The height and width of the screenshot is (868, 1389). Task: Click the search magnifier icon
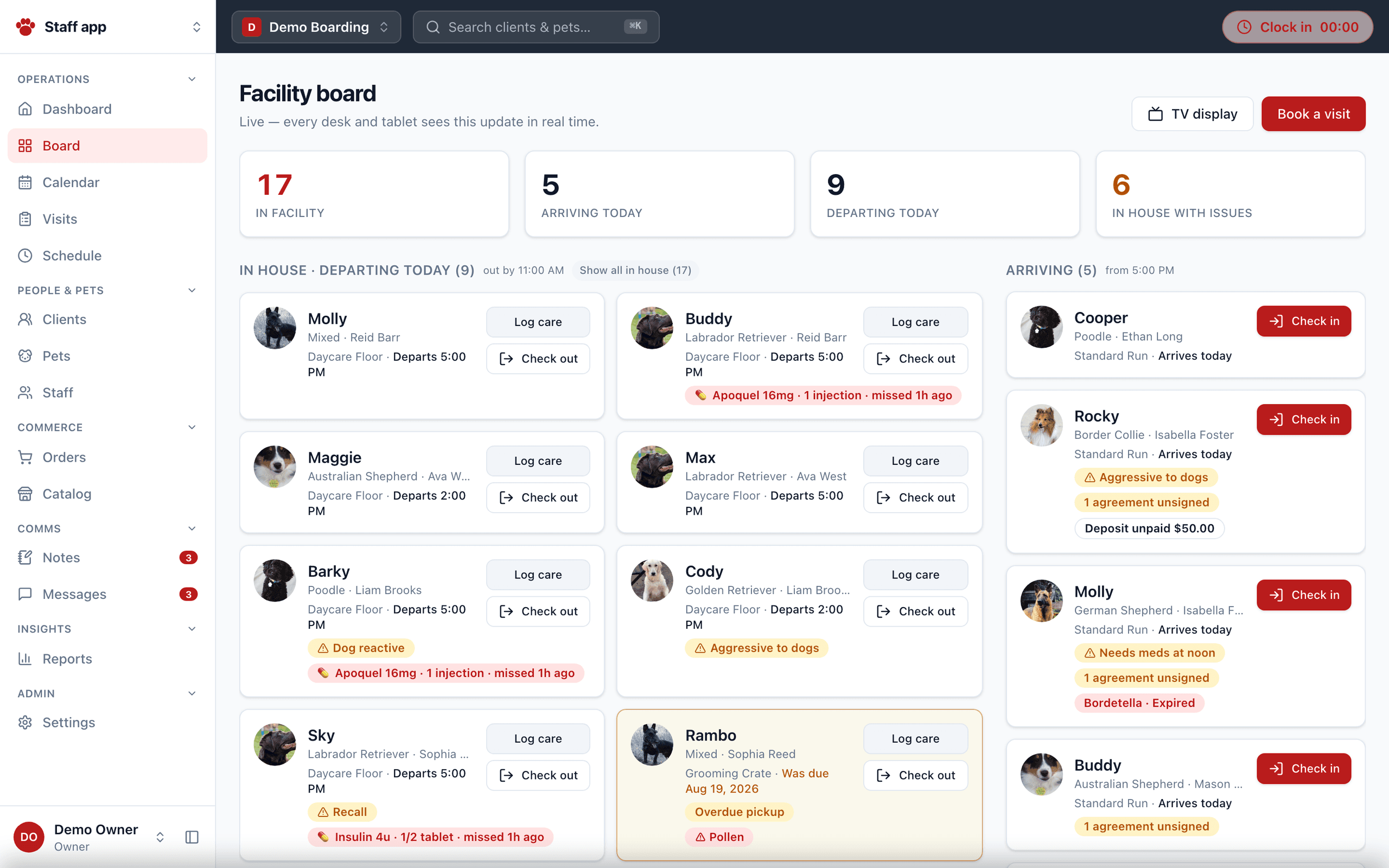tap(434, 27)
